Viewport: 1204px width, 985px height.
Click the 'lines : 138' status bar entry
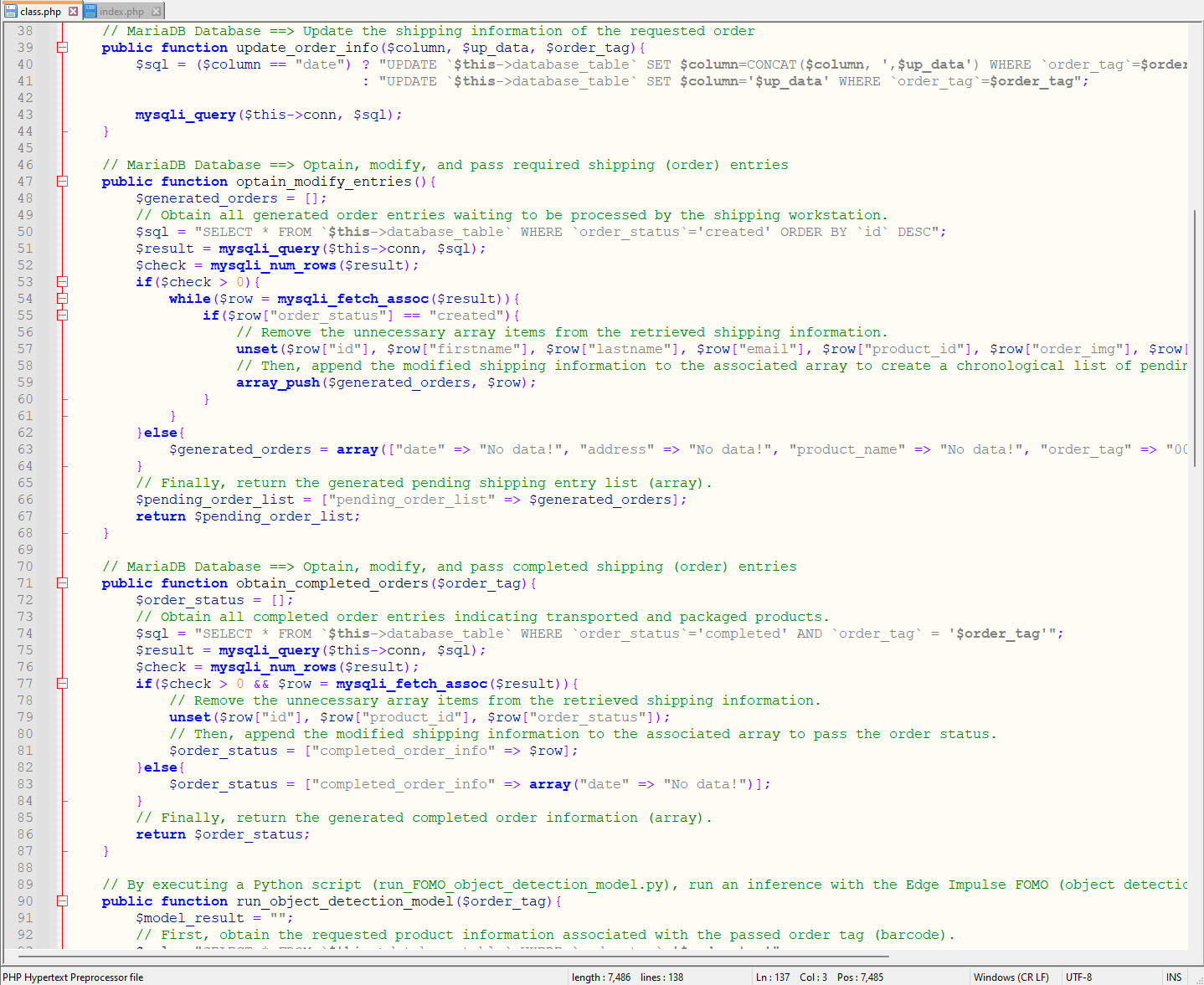click(x=661, y=977)
